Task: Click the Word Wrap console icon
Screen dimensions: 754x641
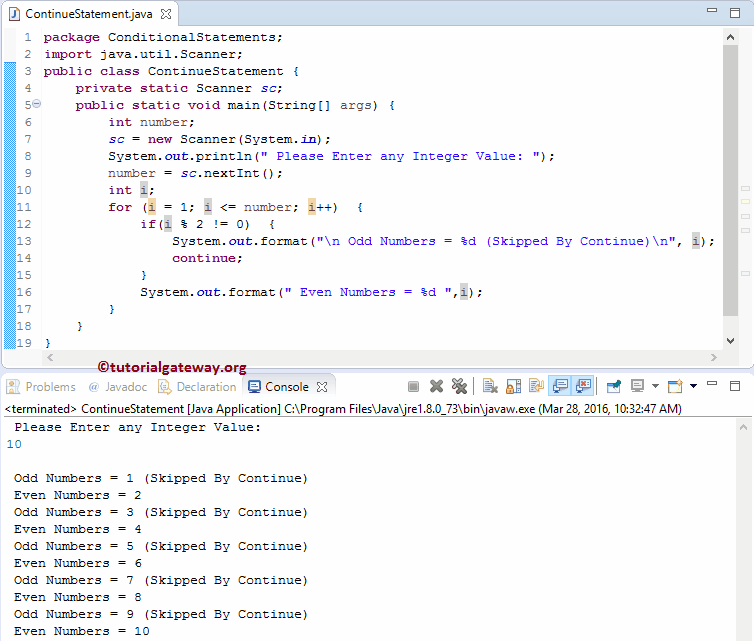Action: pyautogui.click(x=537, y=386)
